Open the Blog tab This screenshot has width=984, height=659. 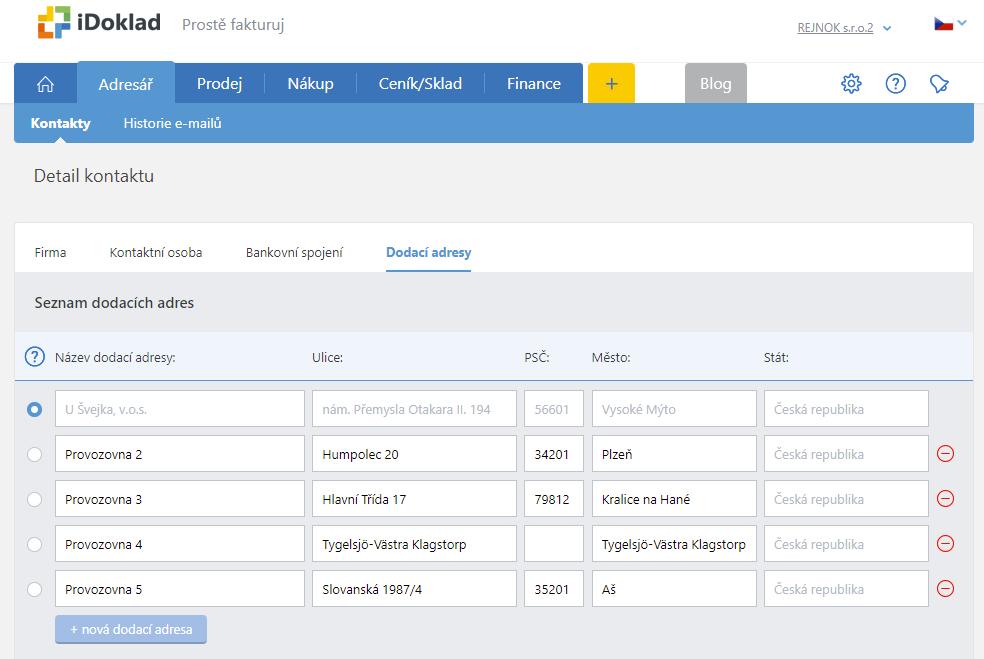[x=715, y=83]
